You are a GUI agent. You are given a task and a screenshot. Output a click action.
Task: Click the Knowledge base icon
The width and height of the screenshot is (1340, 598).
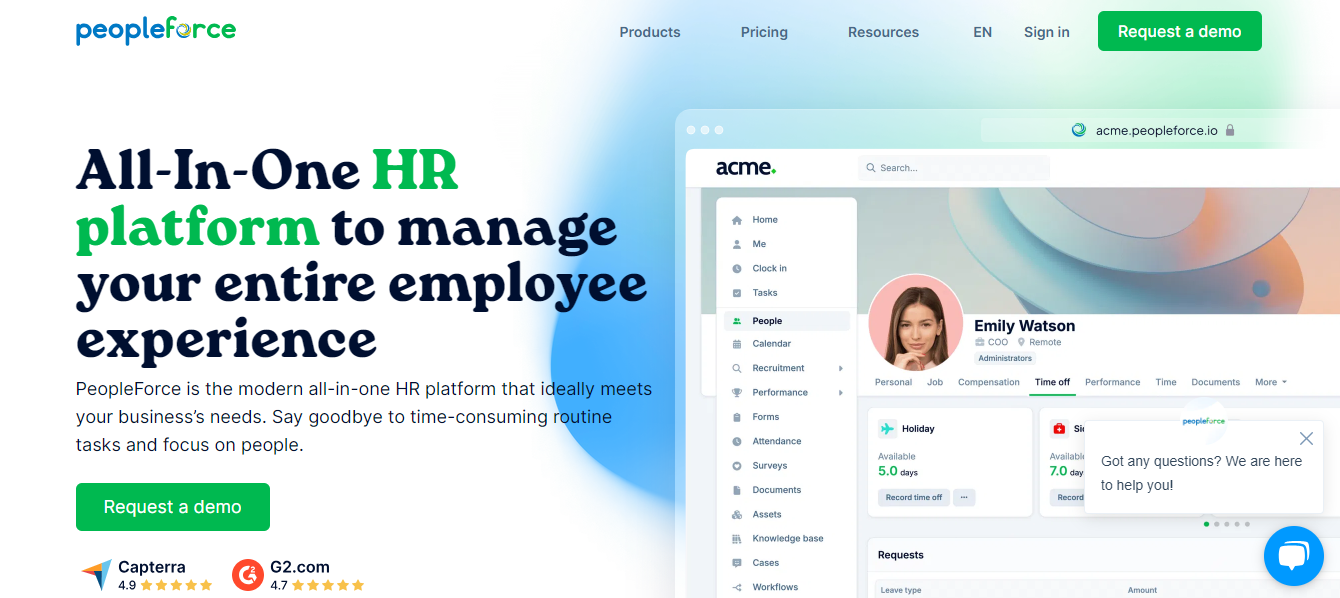coord(737,539)
